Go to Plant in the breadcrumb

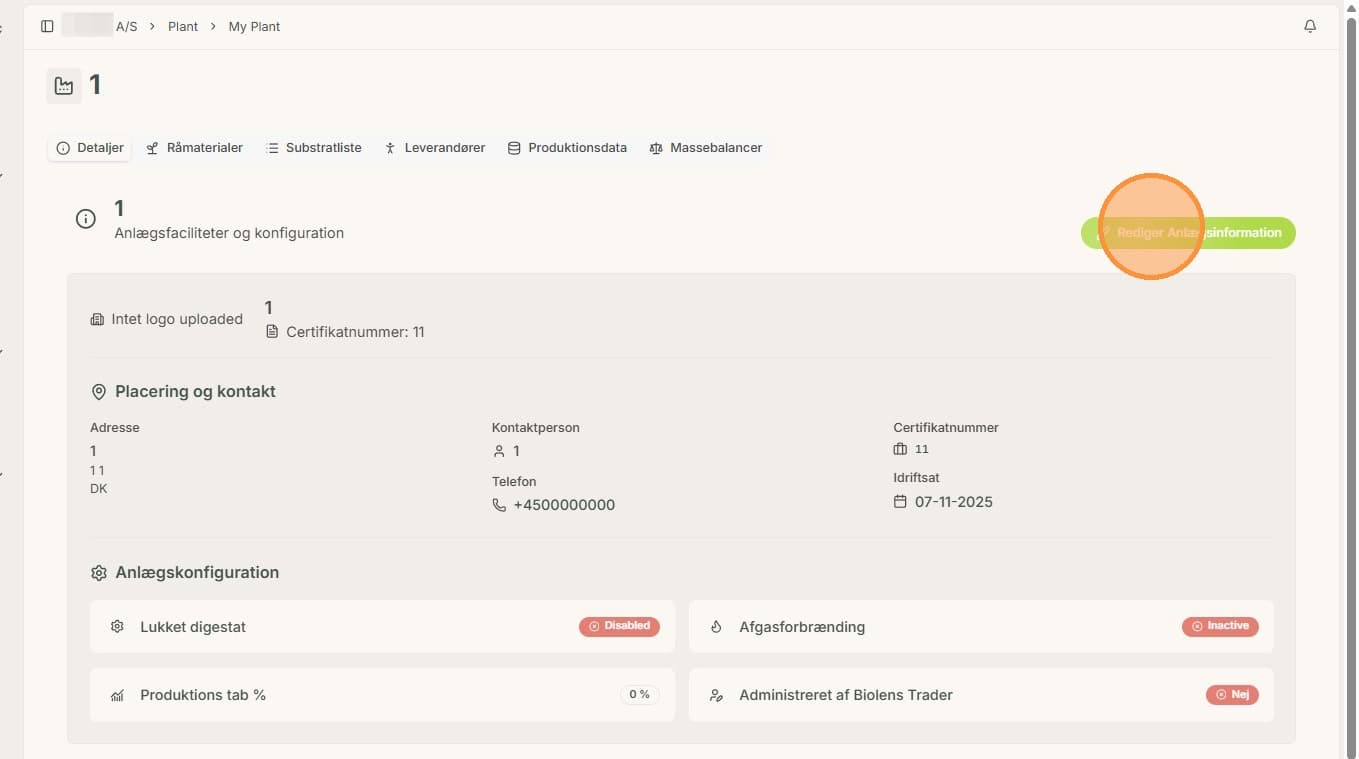click(x=183, y=27)
